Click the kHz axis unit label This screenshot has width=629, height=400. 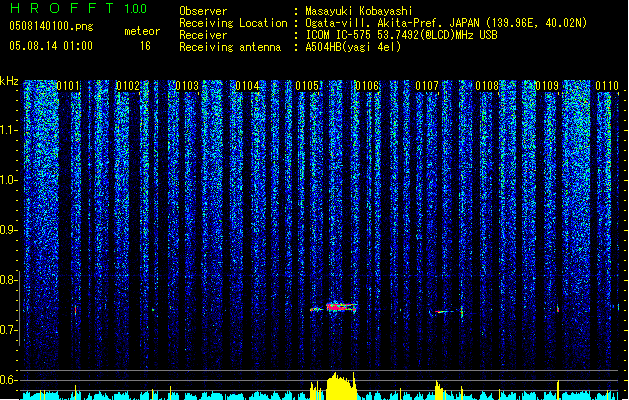pyautogui.click(x=9, y=81)
